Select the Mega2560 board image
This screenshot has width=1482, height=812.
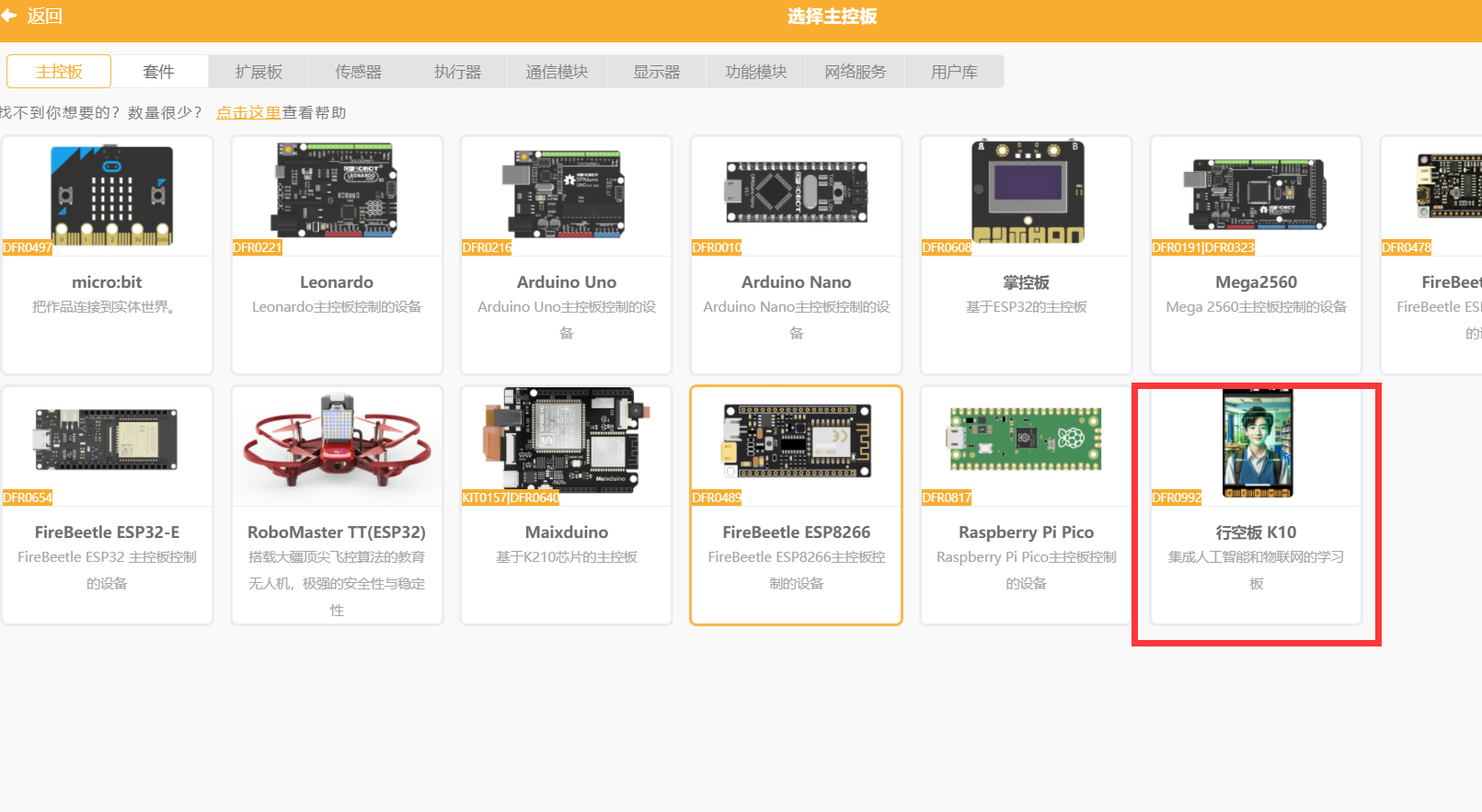point(1257,194)
